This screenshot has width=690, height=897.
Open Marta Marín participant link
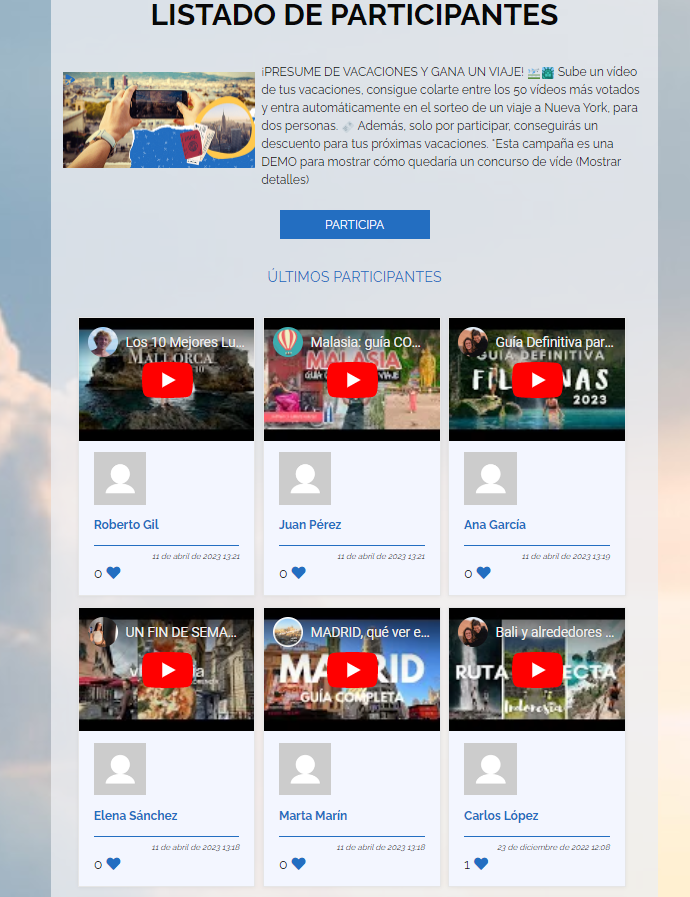pyautogui.click(x=313, y=815)
